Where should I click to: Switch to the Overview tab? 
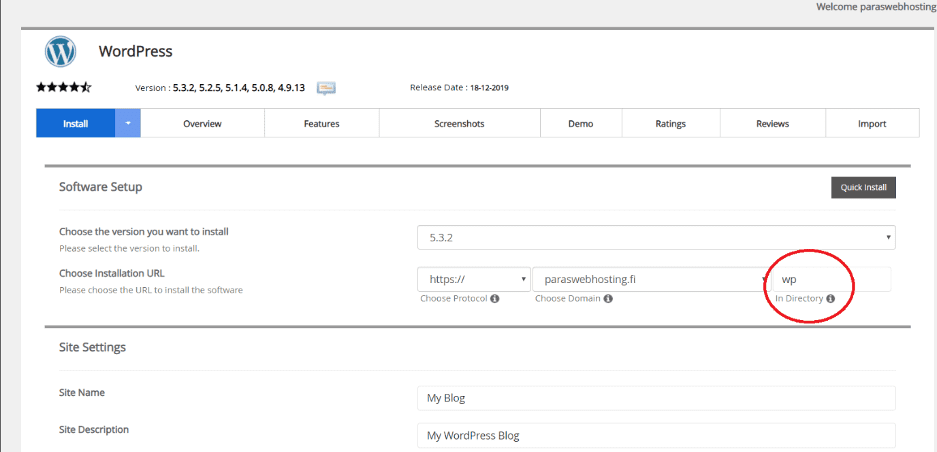(x=203, y=124)
